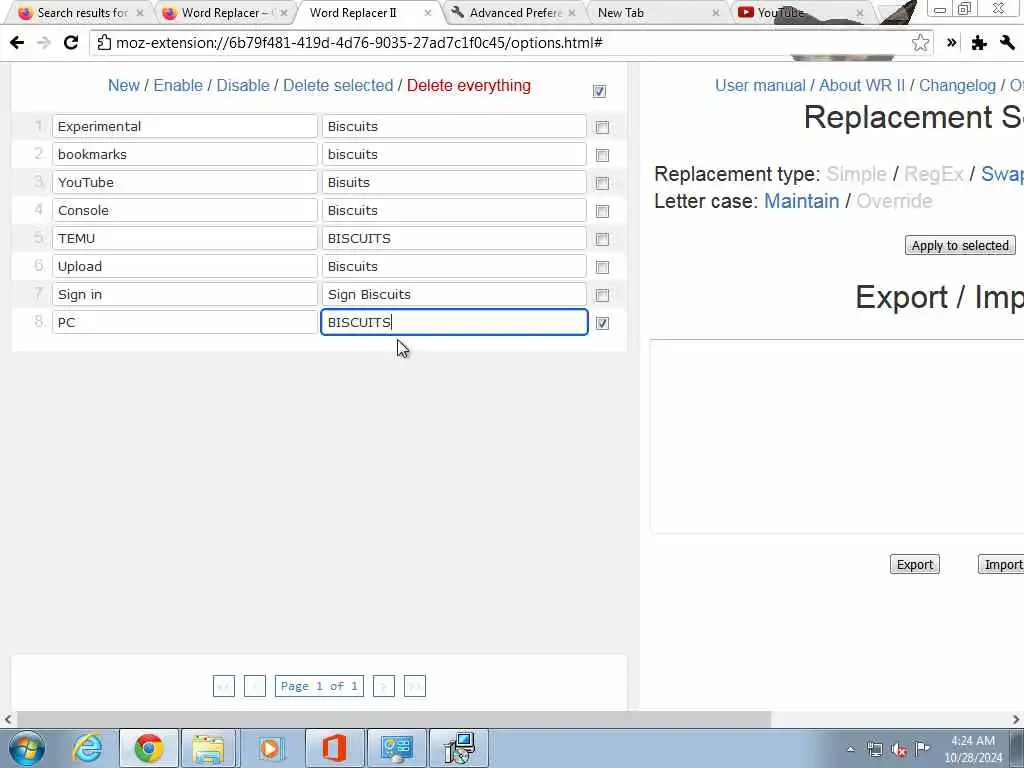Open About WR II link
The image size is (1024, 768).
click(x=862, y=86)
